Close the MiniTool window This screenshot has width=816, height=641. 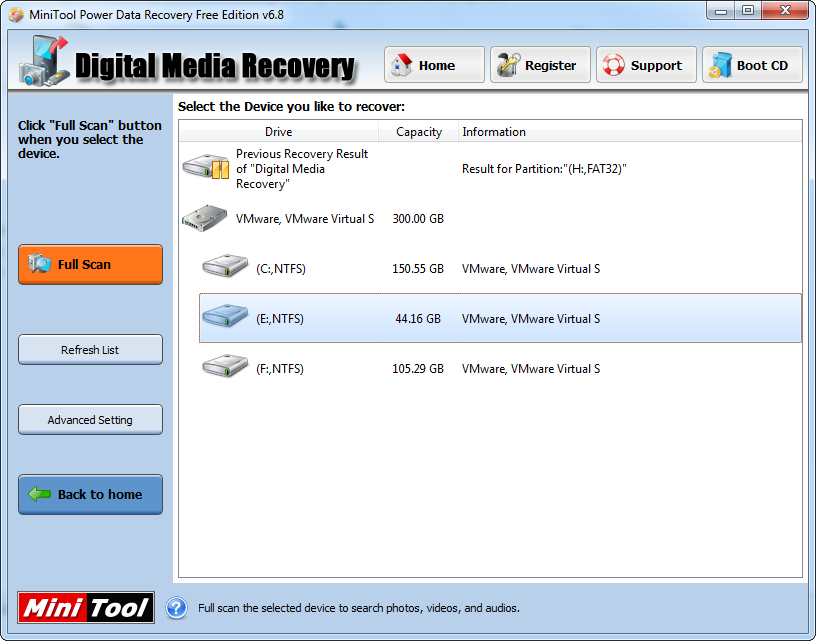coord(785,10)
